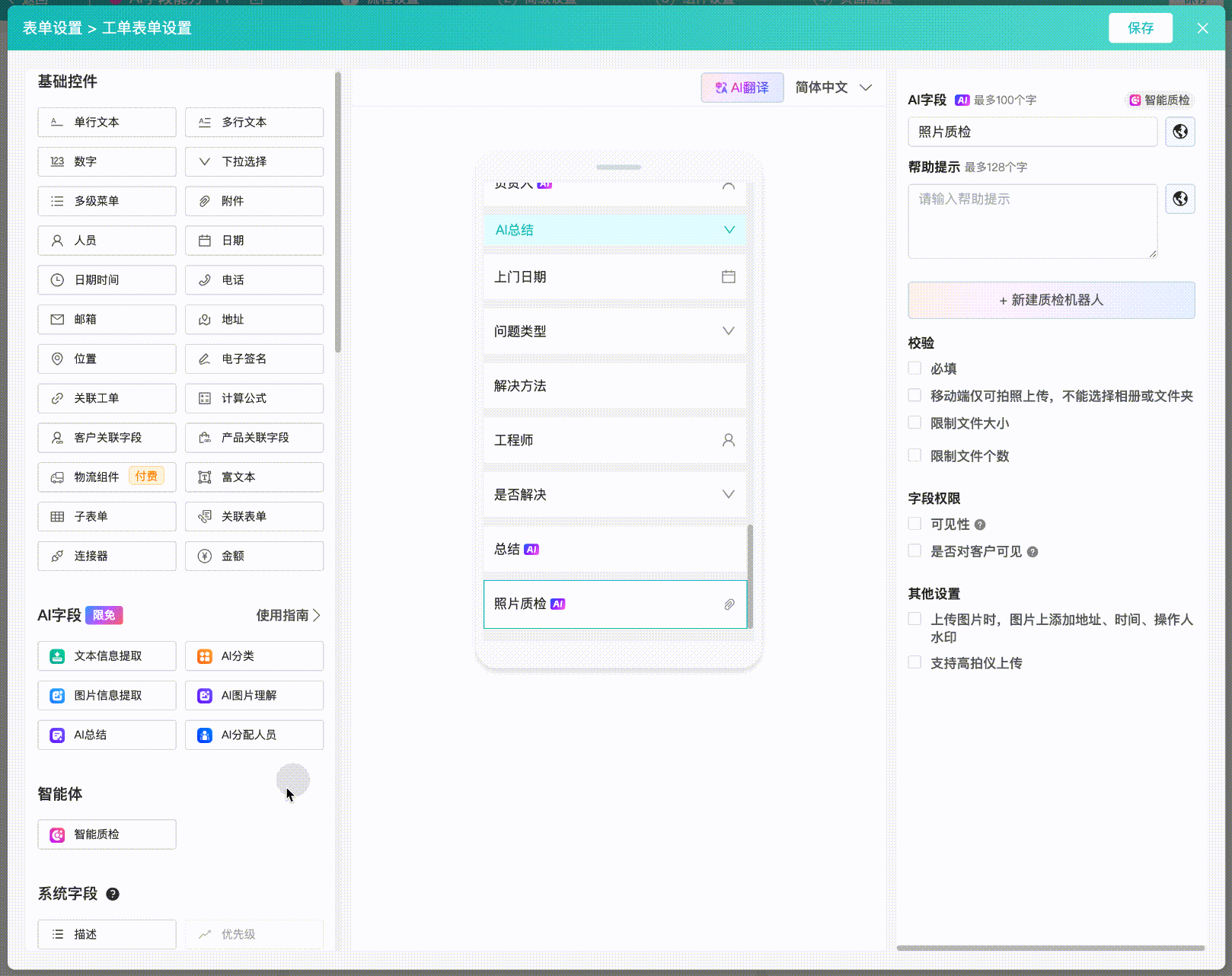Click the phone preview vertical scrollbar

pyautogui.click(x=750, y=576)
